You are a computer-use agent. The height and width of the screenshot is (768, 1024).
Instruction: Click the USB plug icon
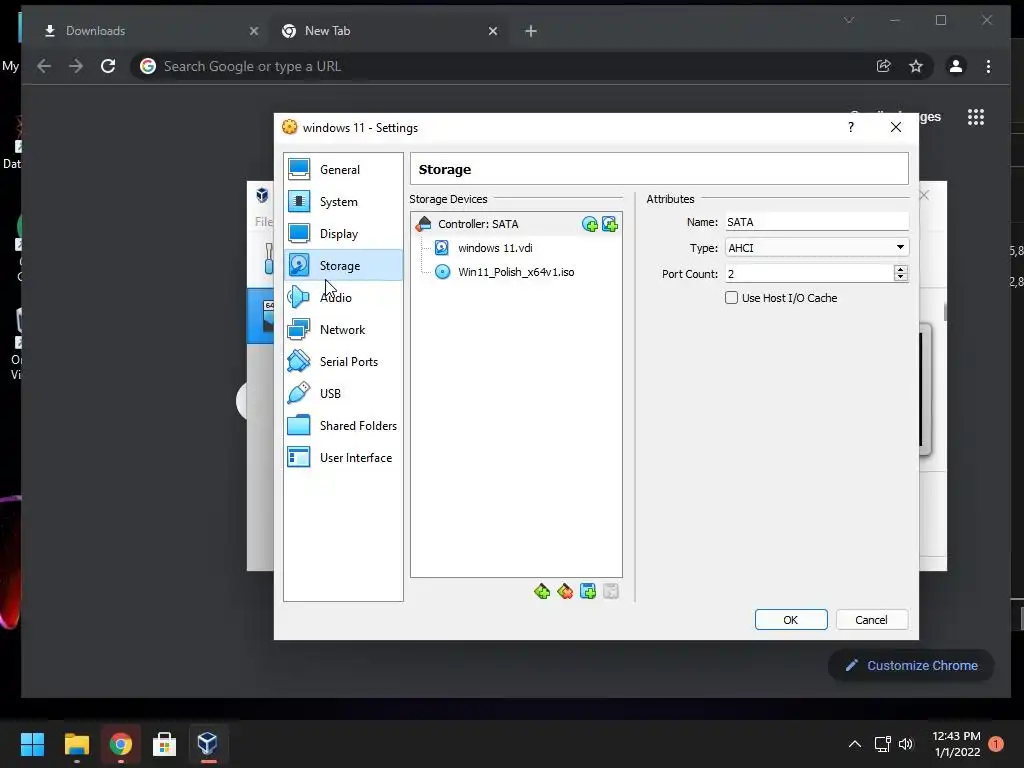click(299, 393)
